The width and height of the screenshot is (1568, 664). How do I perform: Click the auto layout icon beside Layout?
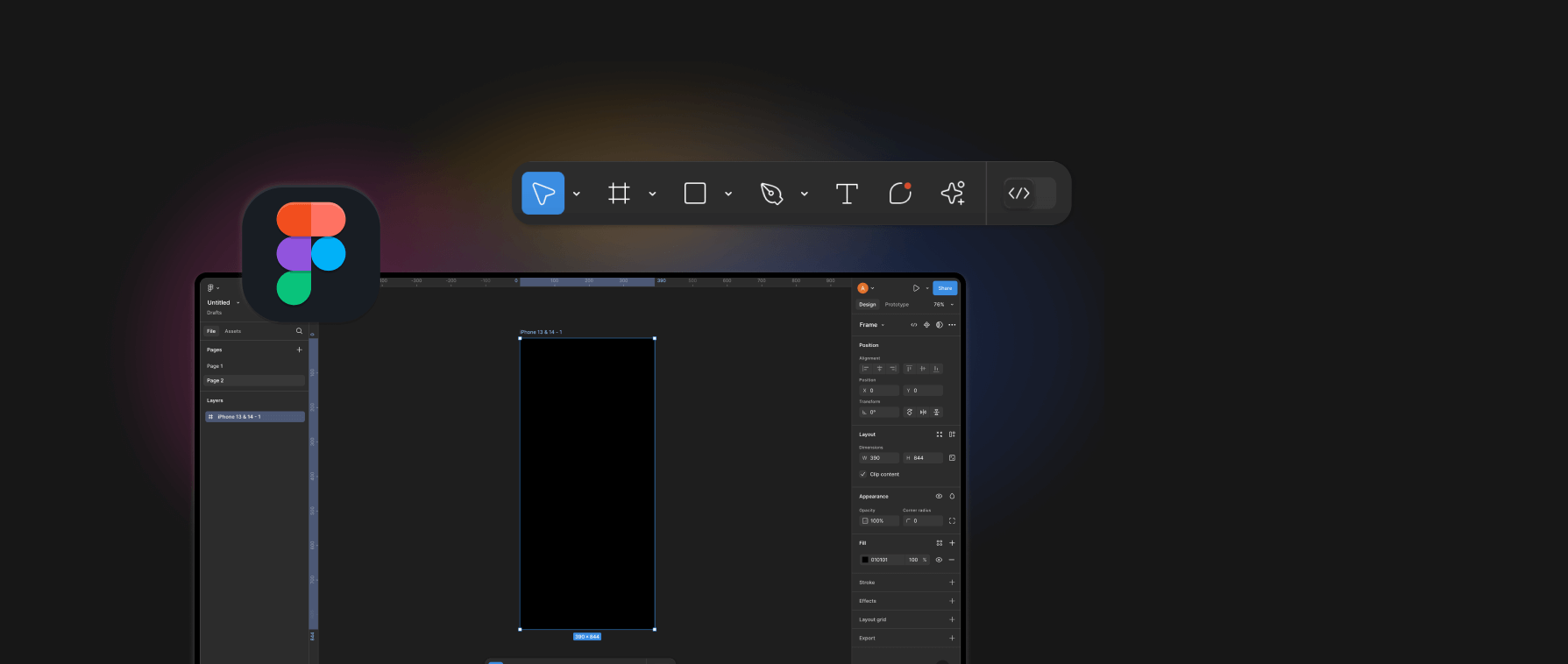(952, 434)
